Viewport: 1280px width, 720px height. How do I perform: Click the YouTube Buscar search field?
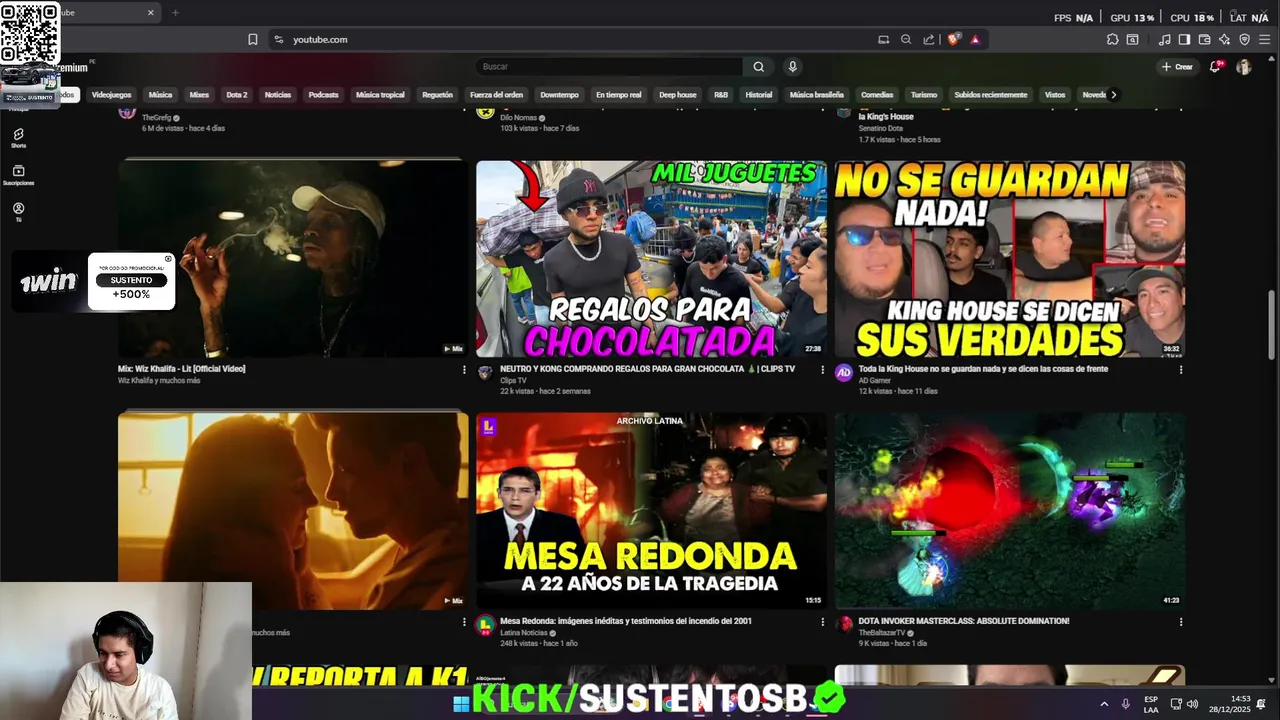coord(609,67)
